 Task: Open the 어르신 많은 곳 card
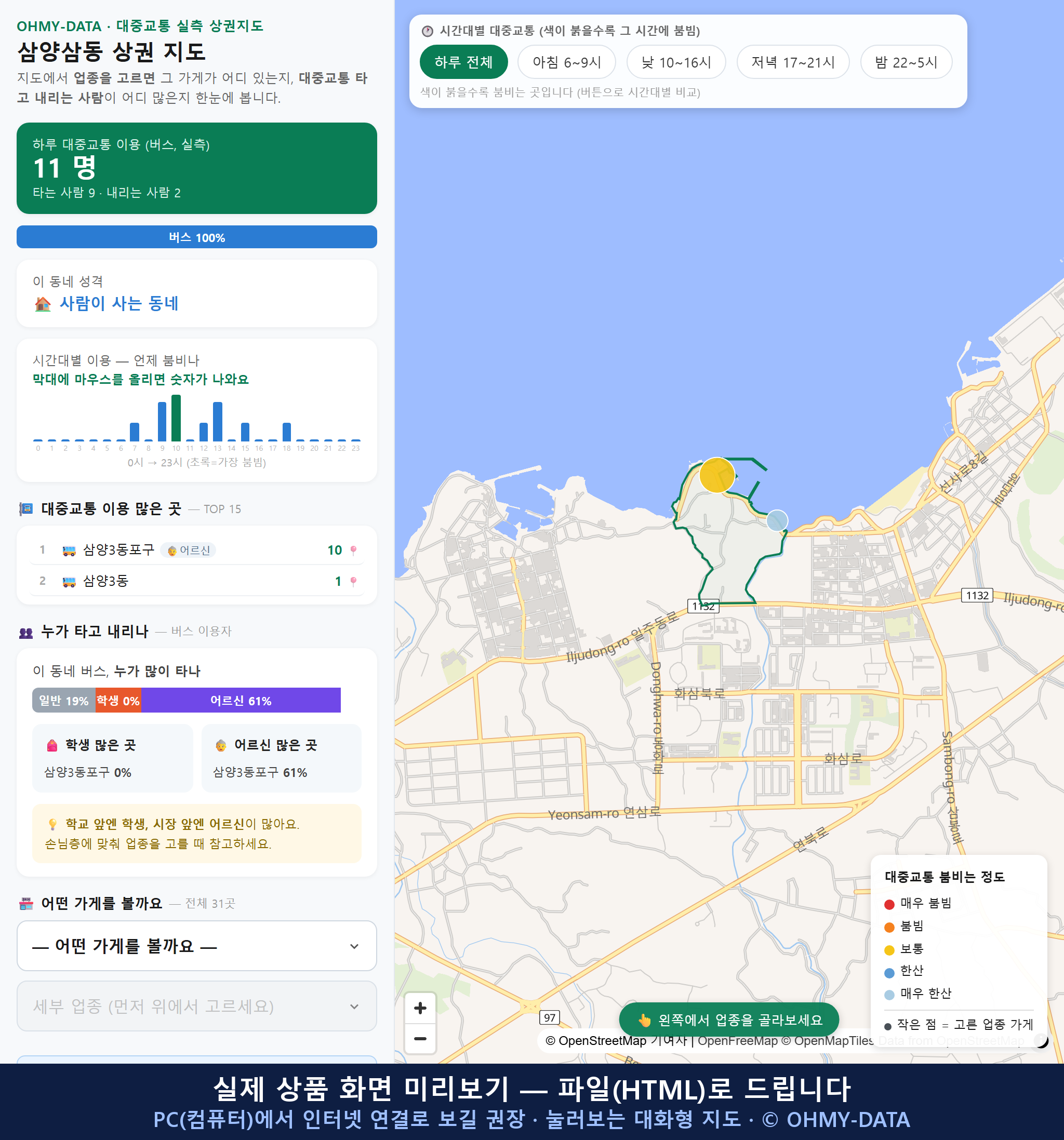point(282,758)
